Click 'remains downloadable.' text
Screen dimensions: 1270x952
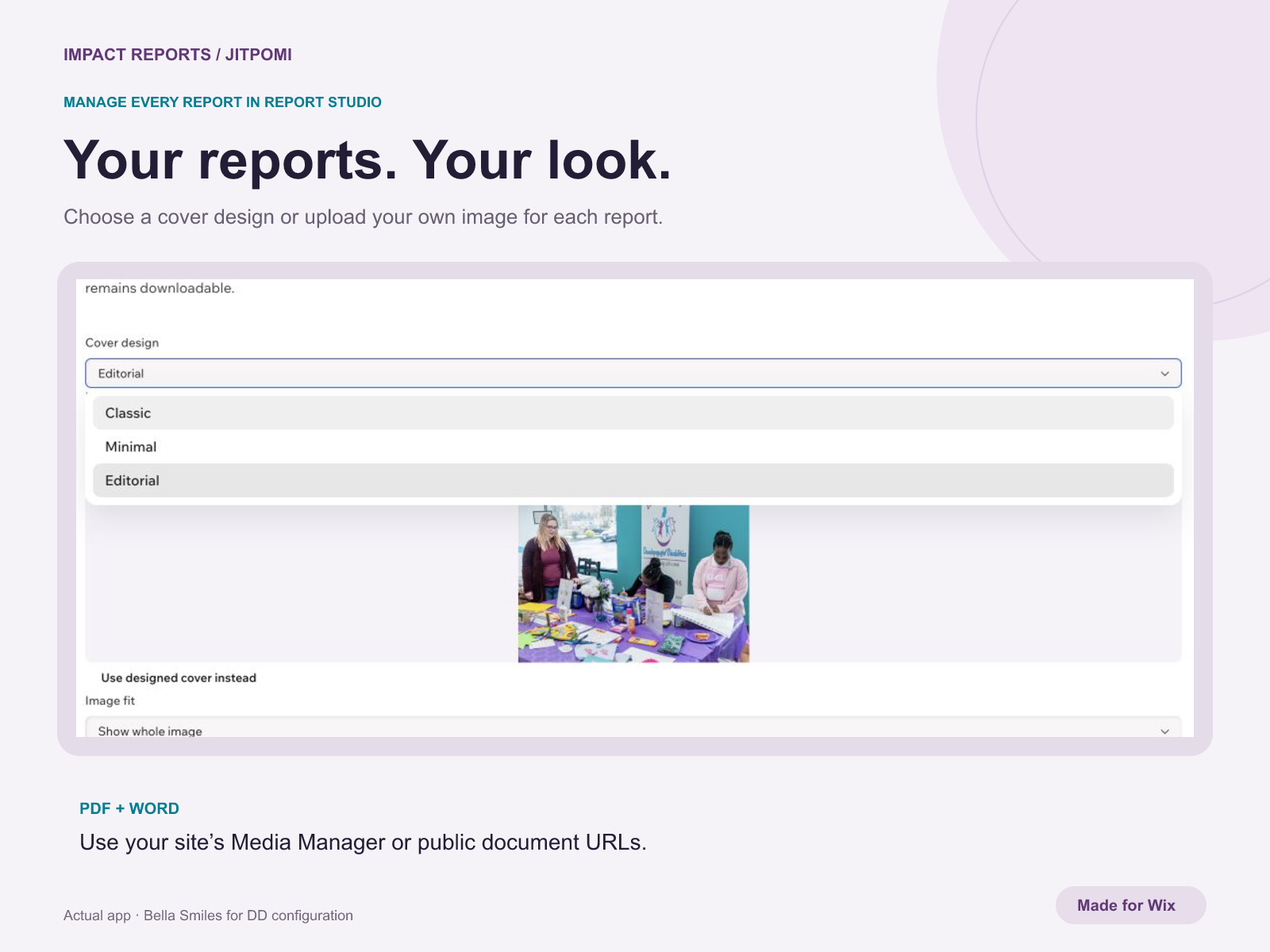[160, 289]
